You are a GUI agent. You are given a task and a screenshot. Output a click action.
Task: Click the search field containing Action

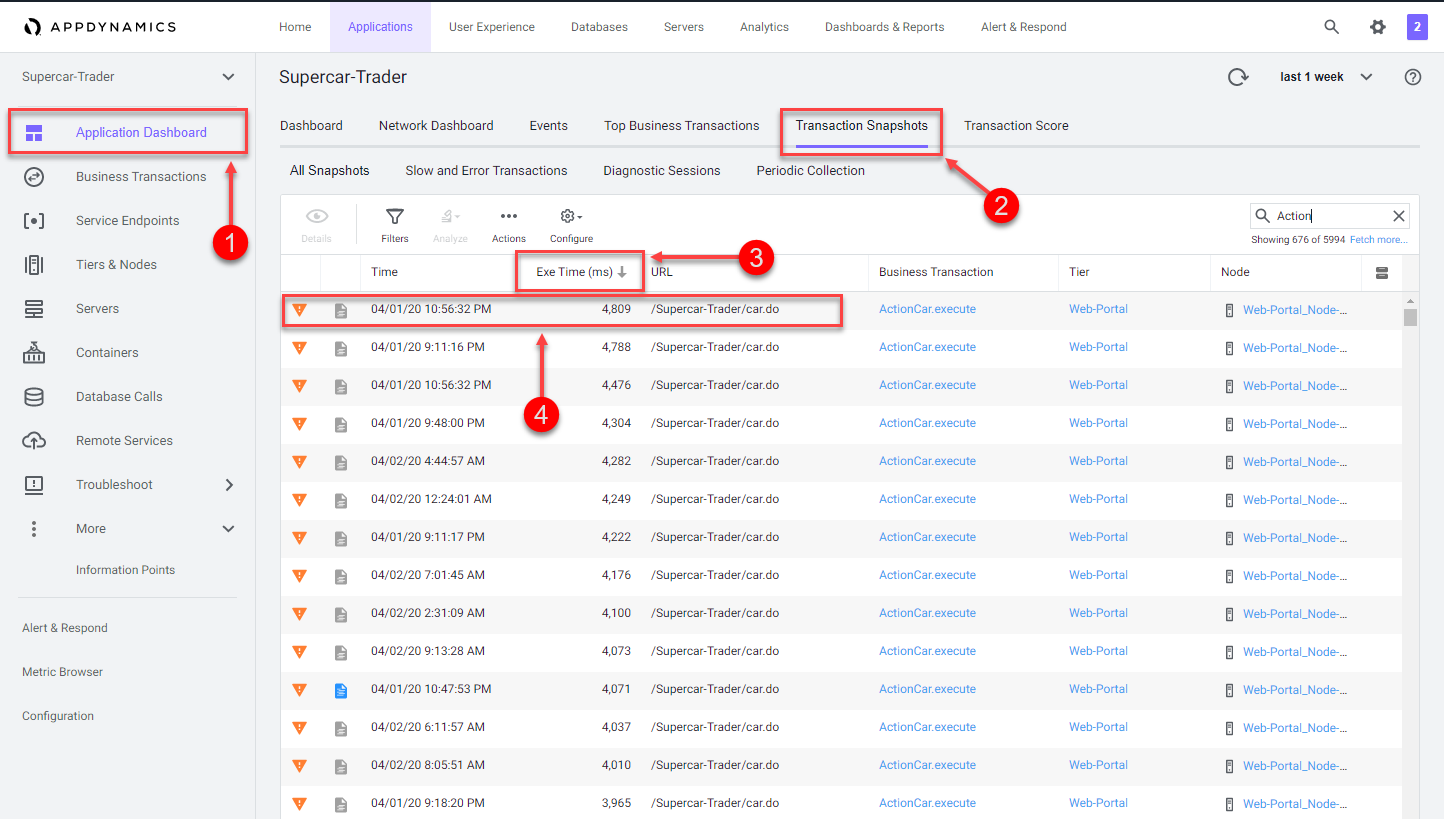pos(1330,216)
